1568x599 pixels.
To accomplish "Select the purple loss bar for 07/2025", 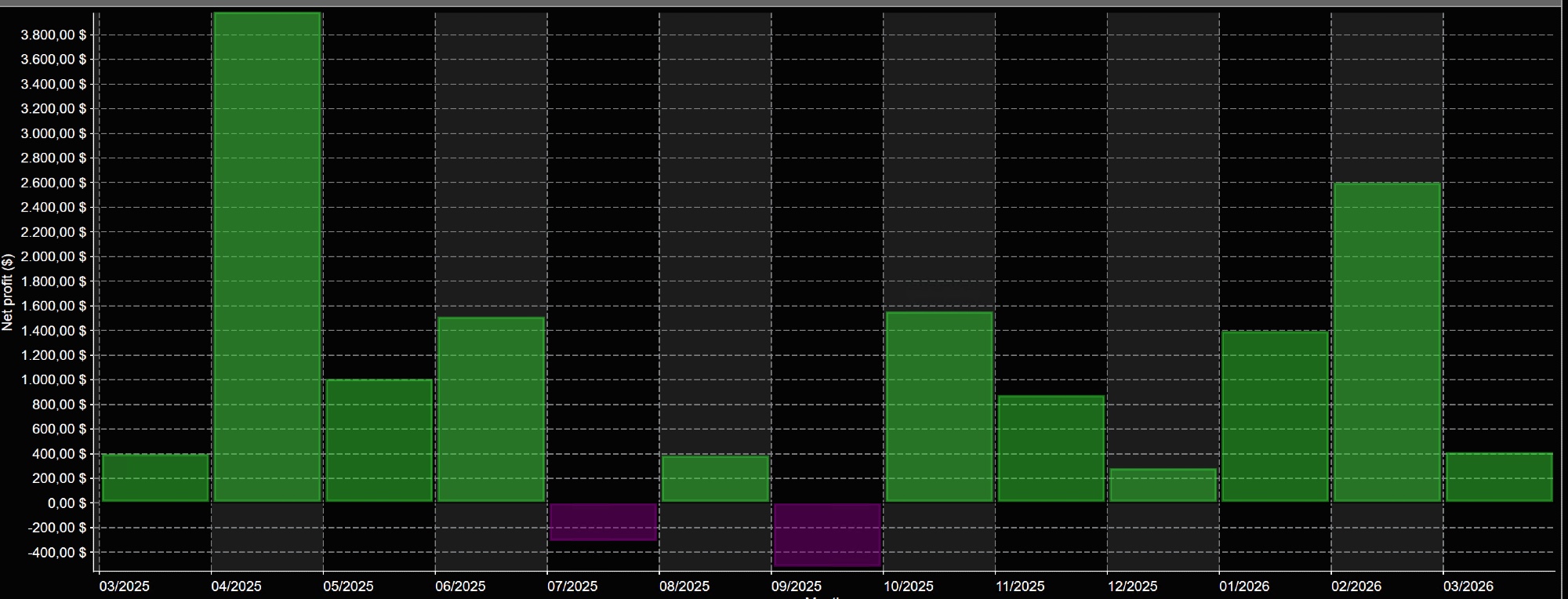I will click(x=603, y=521).
